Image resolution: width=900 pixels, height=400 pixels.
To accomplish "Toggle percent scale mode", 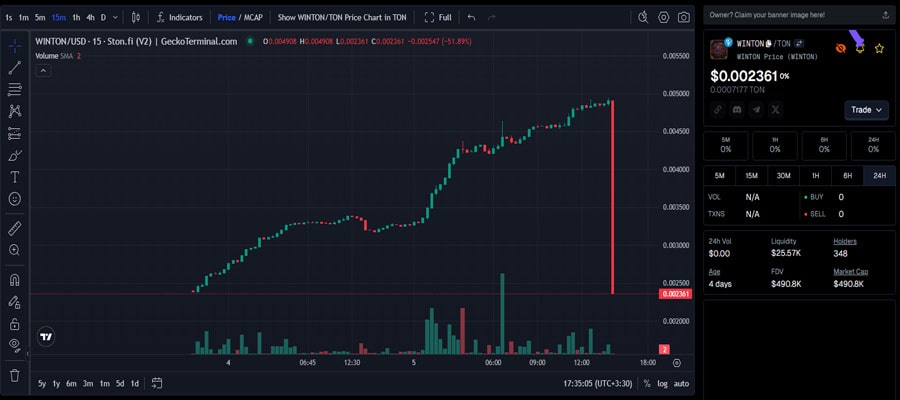I will 647,383.
